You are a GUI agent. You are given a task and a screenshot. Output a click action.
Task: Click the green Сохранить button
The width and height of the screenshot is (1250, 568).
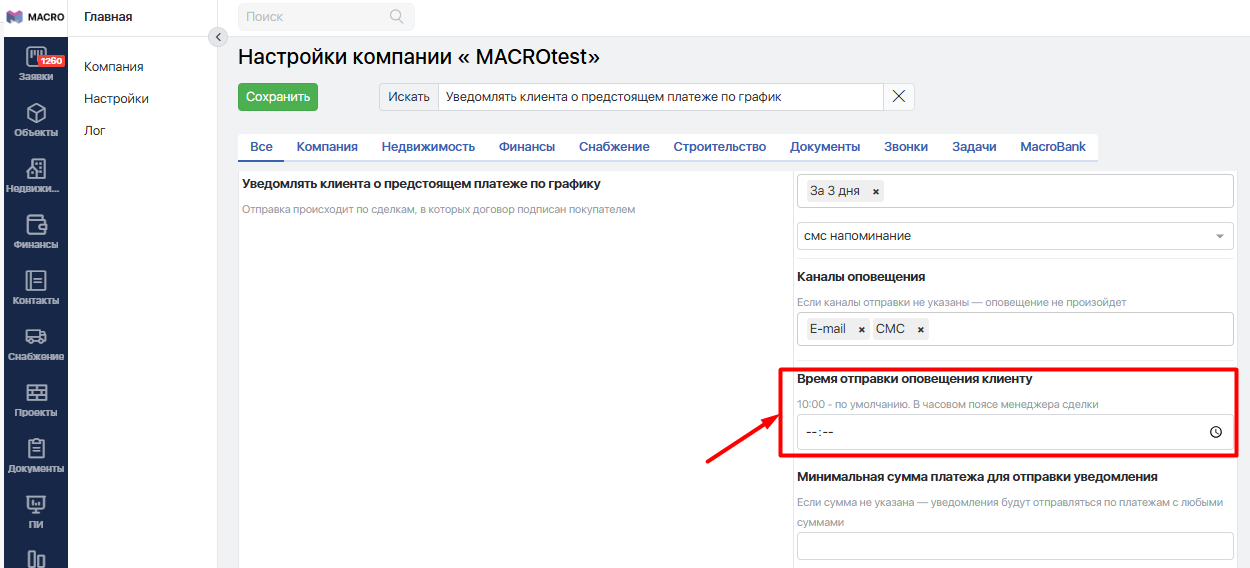click(x=277, y=97)
